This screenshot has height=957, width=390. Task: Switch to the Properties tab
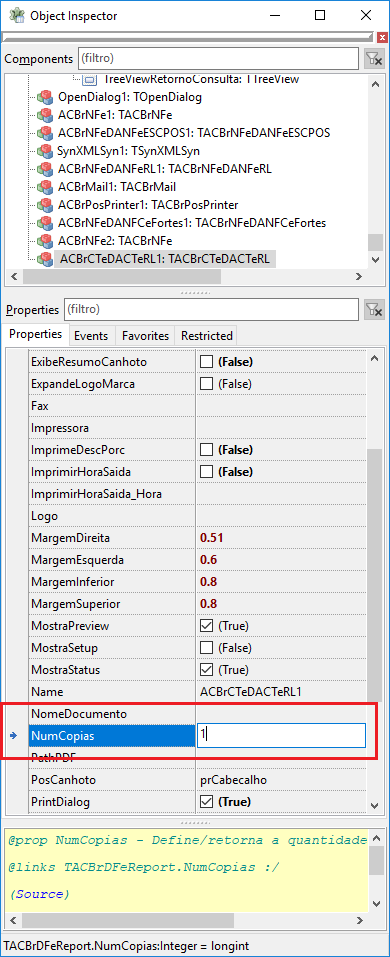[35, 334]
